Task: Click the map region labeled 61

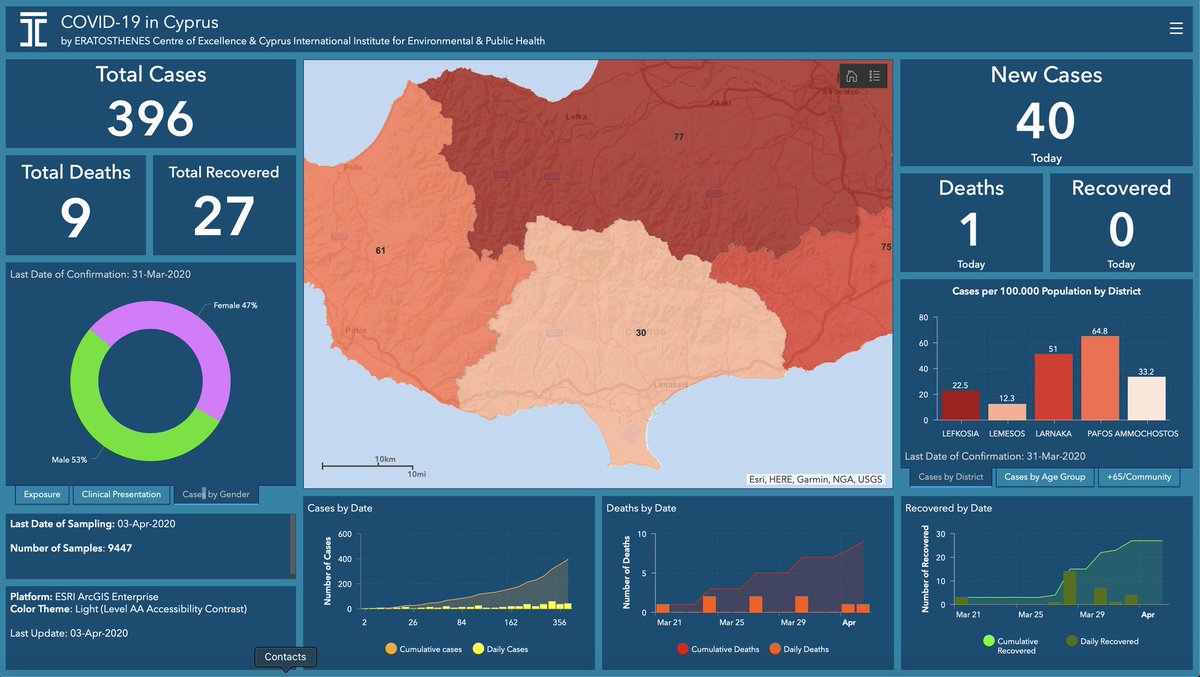Action: coord(380,250)
